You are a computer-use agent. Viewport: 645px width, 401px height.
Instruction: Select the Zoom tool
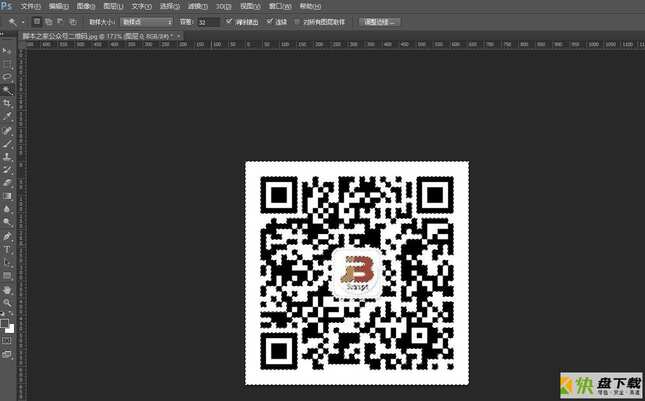tap(7, 303)
